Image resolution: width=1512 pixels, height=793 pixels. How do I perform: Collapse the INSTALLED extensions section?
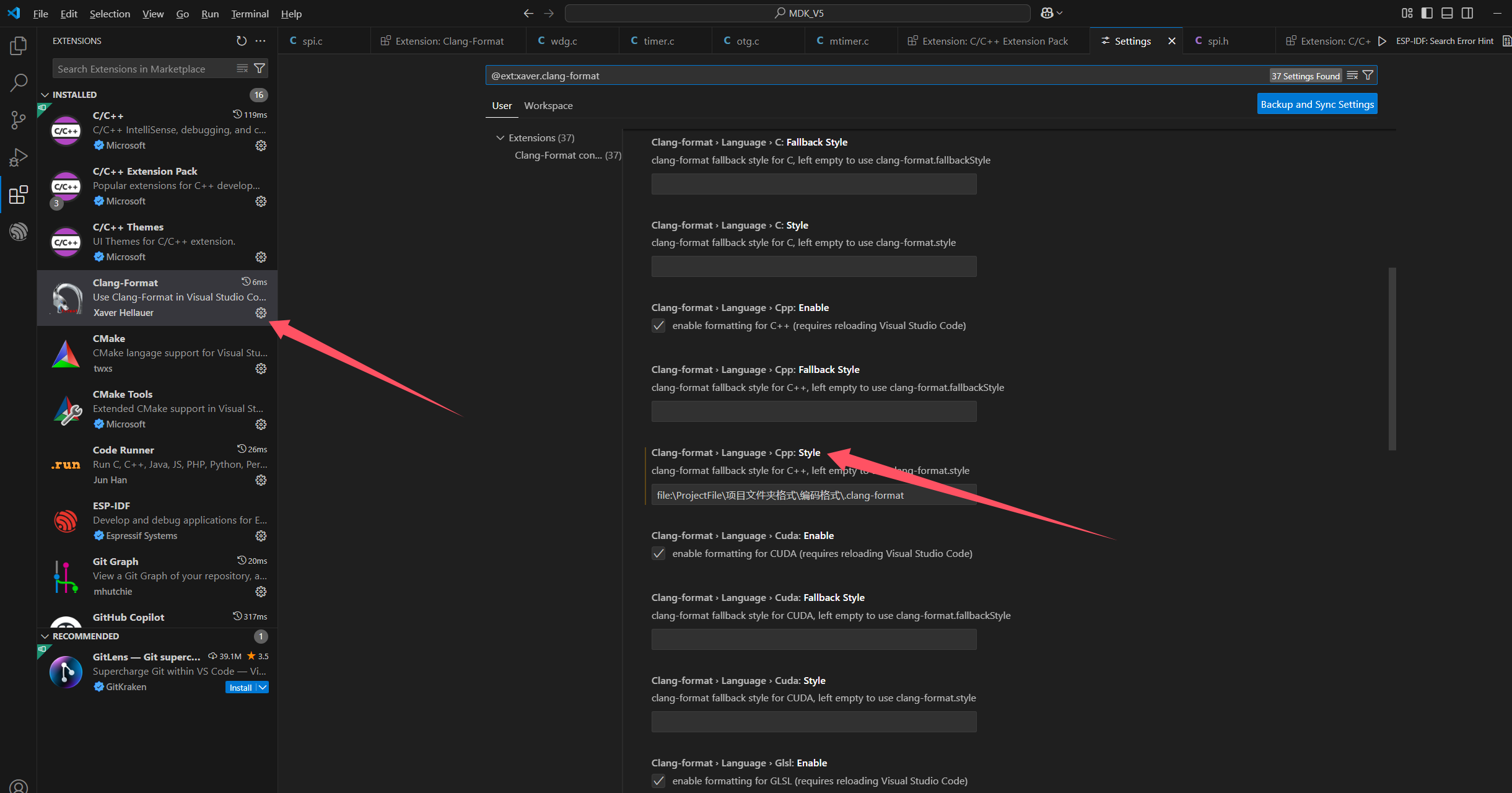(45, 94)
